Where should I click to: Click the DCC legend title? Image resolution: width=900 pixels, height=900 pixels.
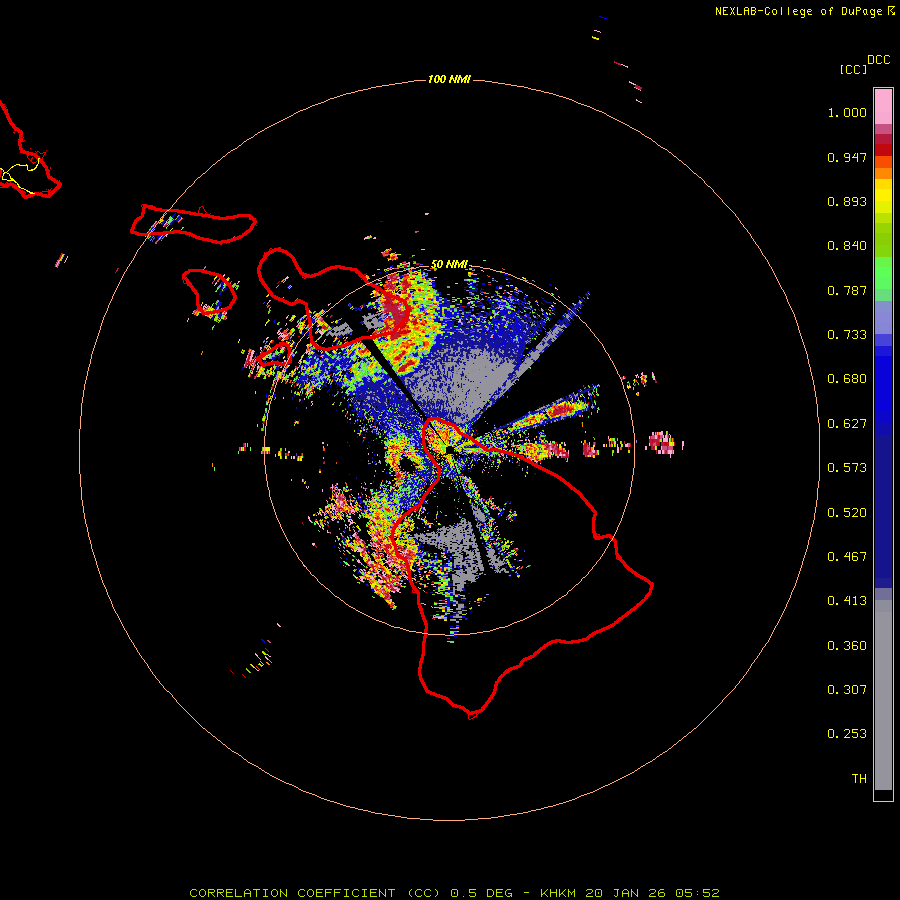click(x=878, y=60)
